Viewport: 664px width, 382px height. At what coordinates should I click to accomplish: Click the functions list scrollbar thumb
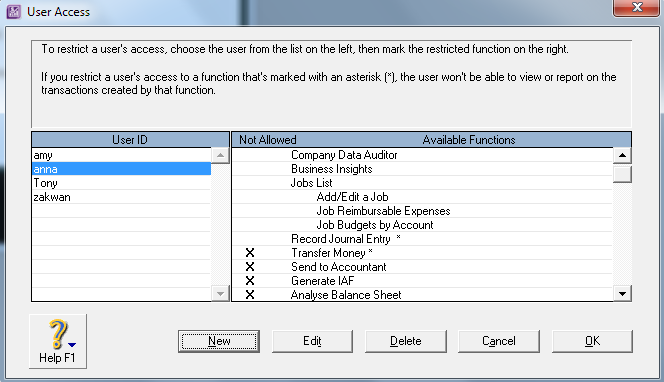(622, 174)
